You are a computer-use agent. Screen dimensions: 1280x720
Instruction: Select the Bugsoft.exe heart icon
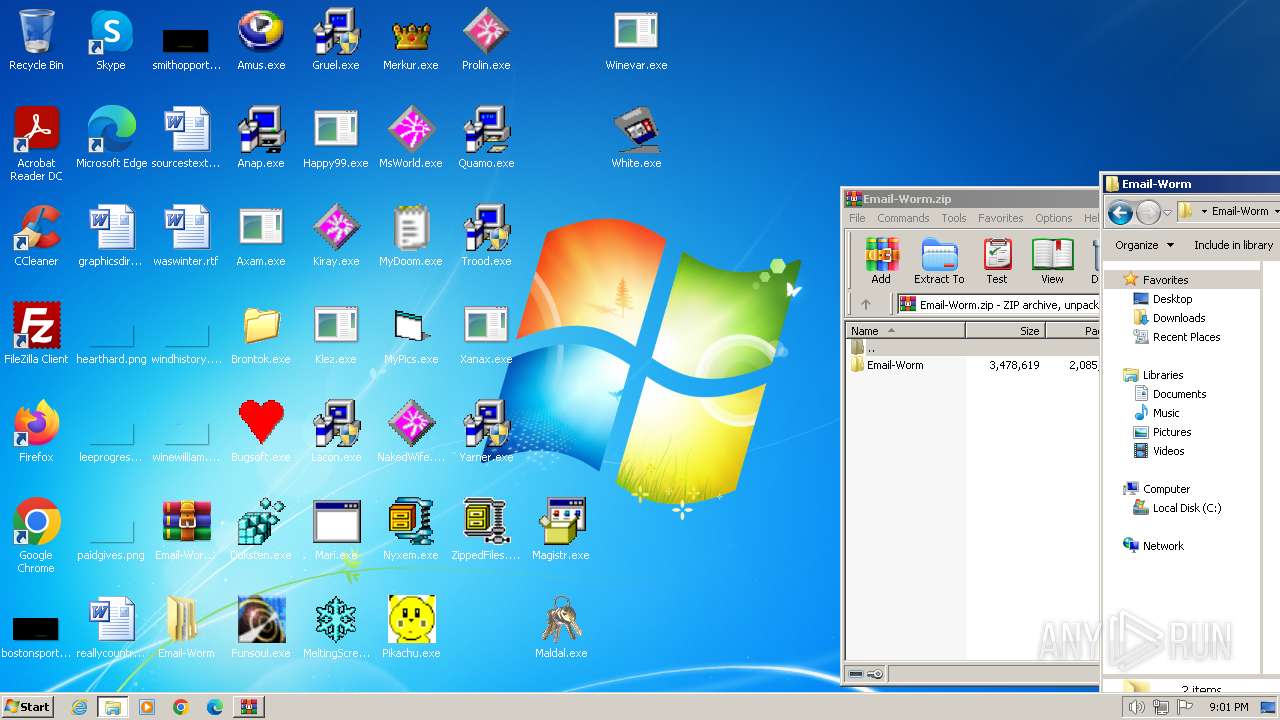click(x=261, y=432)
